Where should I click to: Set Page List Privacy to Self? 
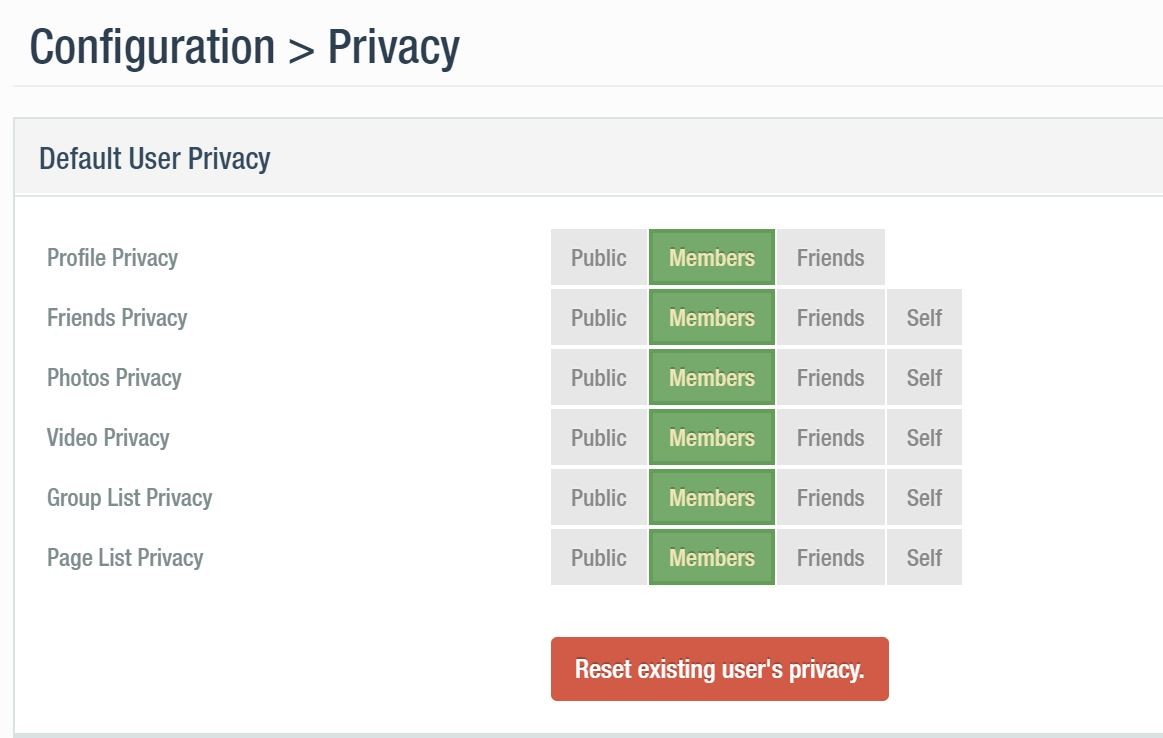point(924,558)
